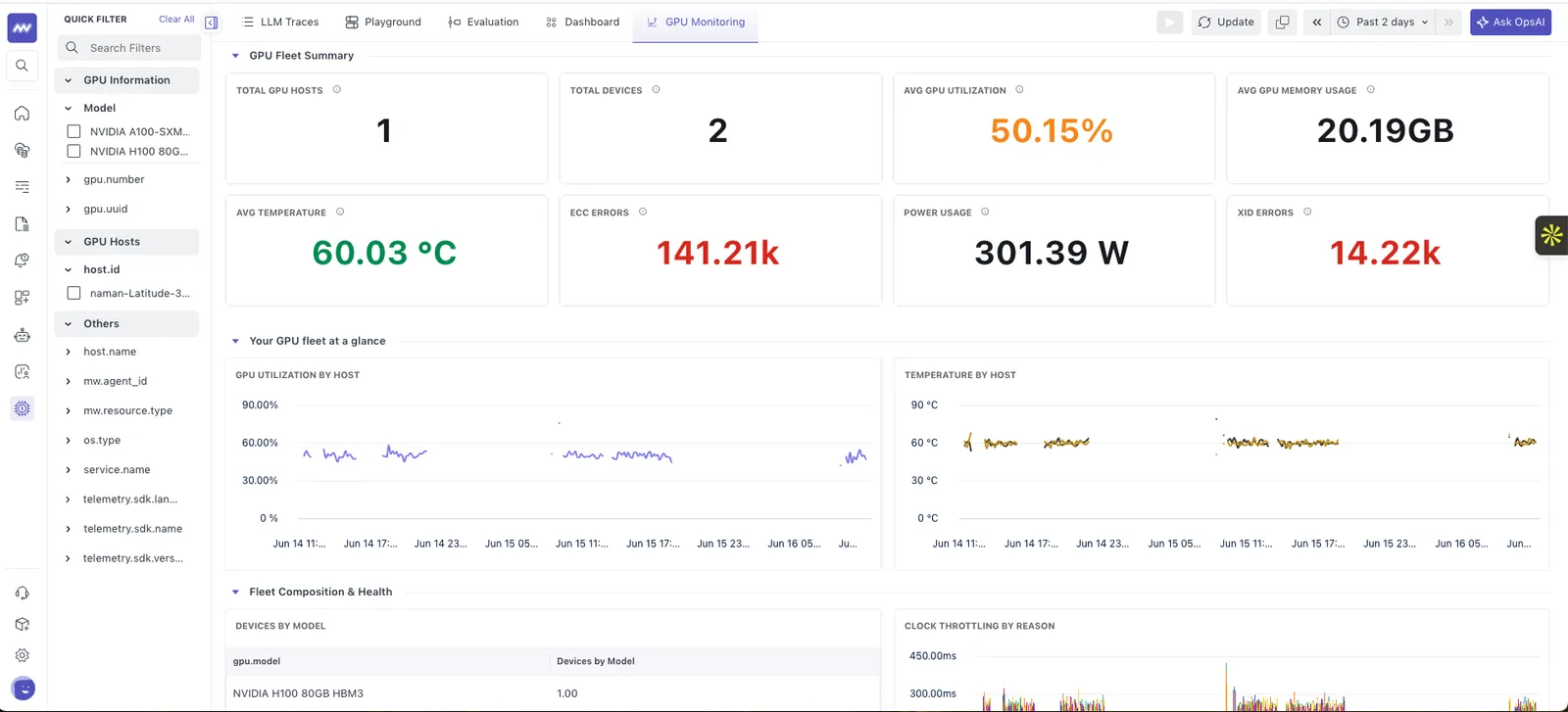
Task: Open the Home icon in sidebar
Action: [22, 114]
